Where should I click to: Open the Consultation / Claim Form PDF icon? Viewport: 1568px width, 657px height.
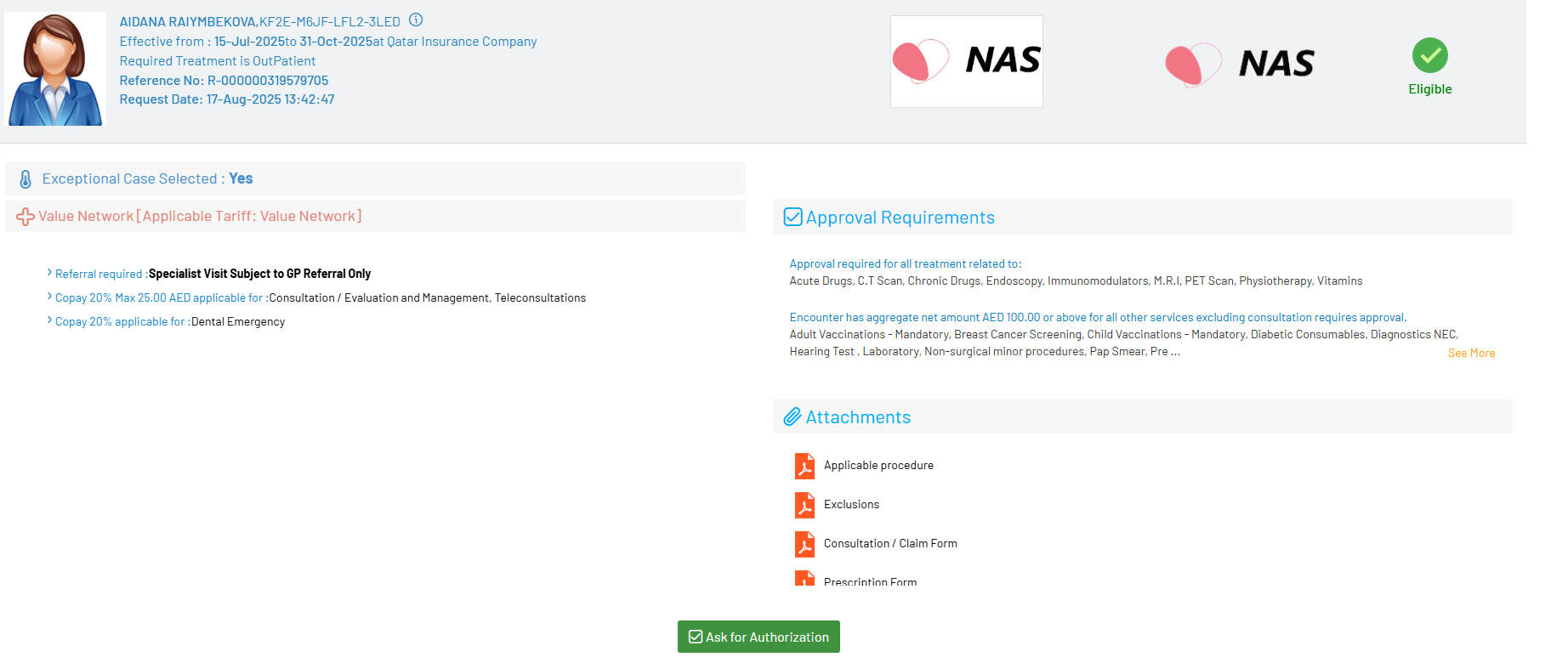point(804,544)
